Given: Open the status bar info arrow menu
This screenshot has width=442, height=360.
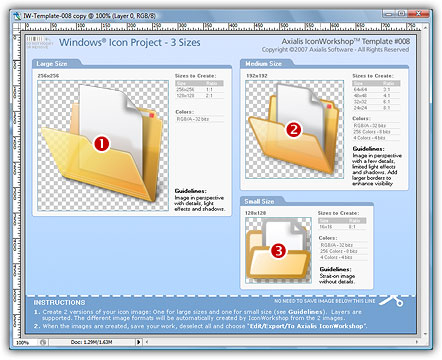Looking at the screenshot, I should tap(139, 342).
